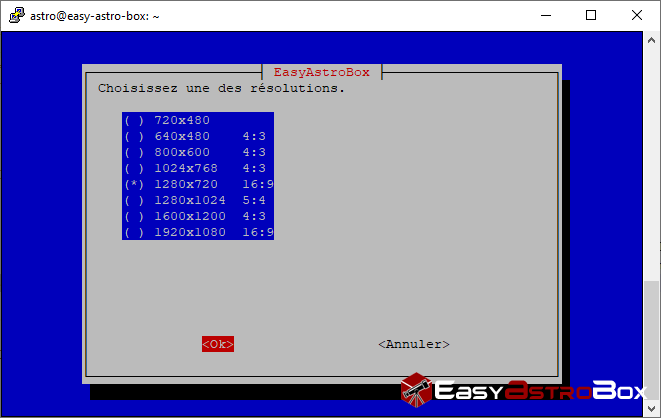Click the "Choisissez une des résolutions" prompt
This screenshot has height=418, width=661.
(x=221, y=88)
